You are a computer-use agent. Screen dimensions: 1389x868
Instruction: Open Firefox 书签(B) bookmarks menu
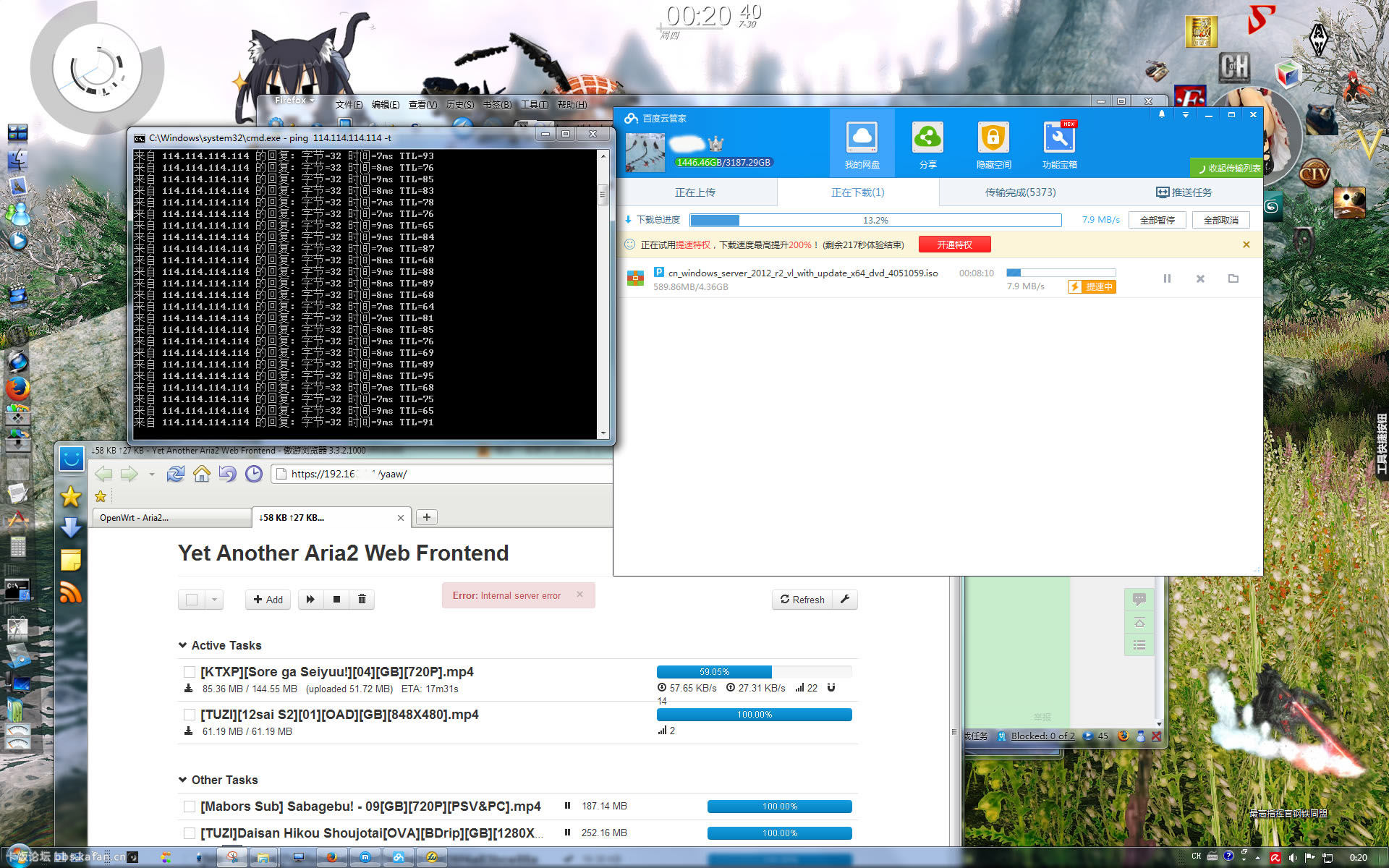tap(497, 105)
